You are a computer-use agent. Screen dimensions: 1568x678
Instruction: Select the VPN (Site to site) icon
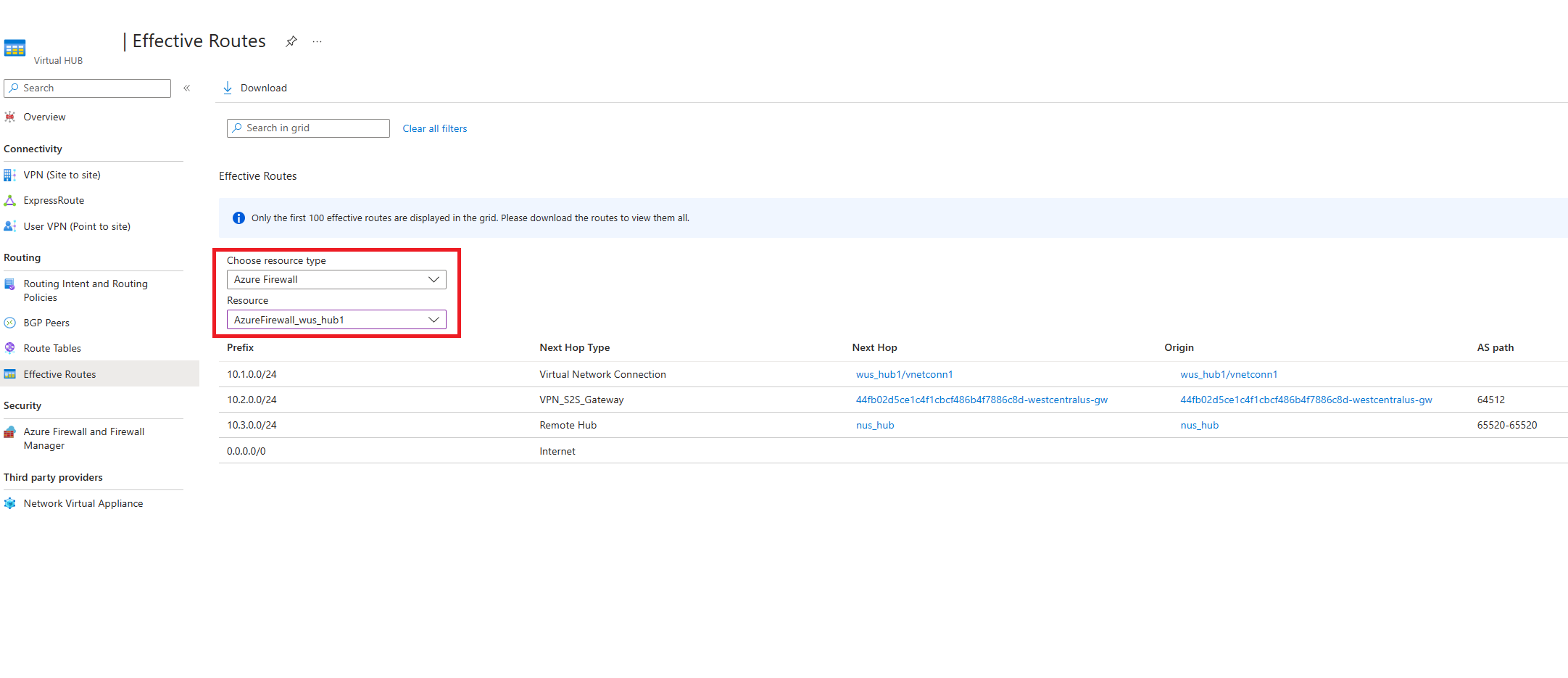click(9, 175)
